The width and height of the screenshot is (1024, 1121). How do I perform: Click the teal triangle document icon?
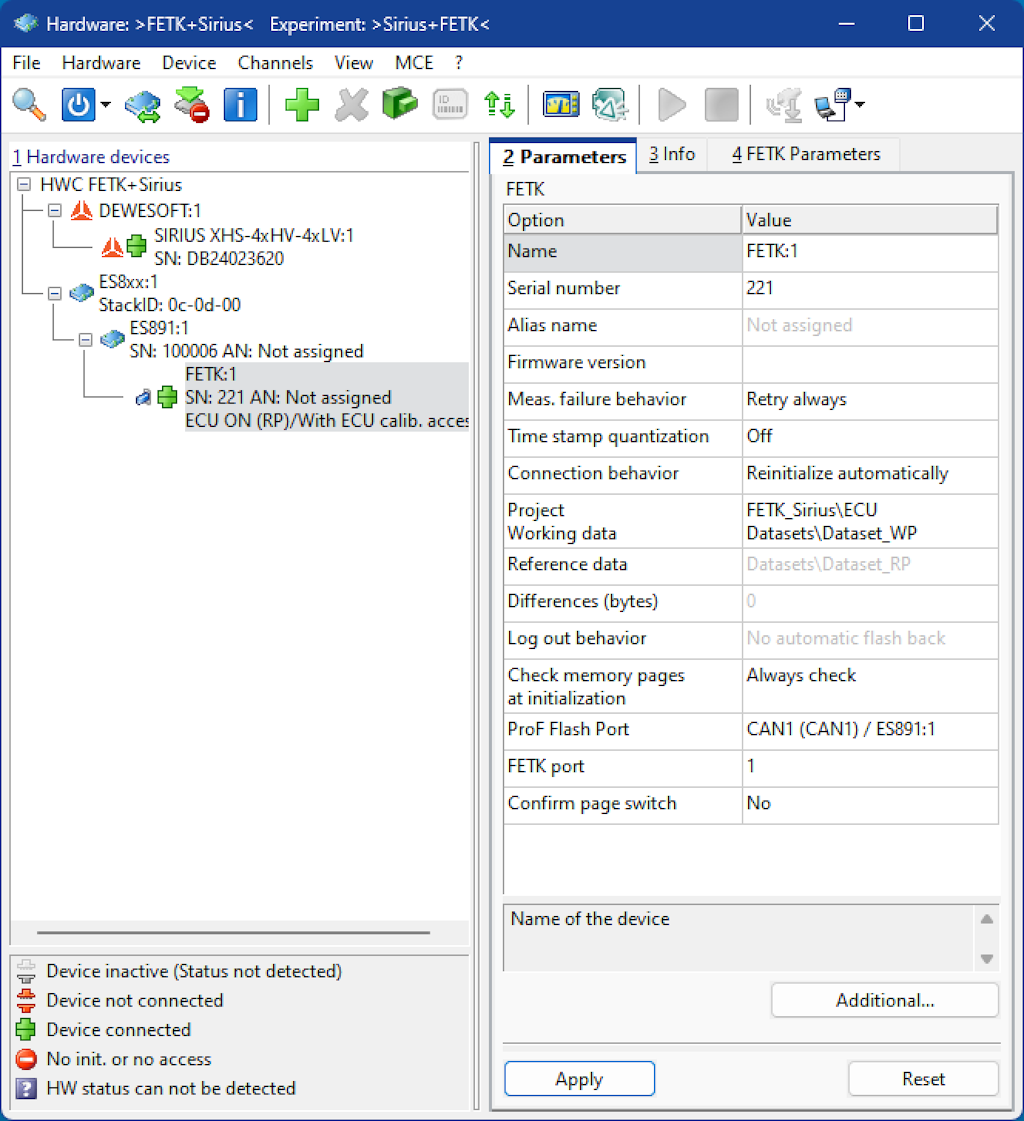(609, 104)
